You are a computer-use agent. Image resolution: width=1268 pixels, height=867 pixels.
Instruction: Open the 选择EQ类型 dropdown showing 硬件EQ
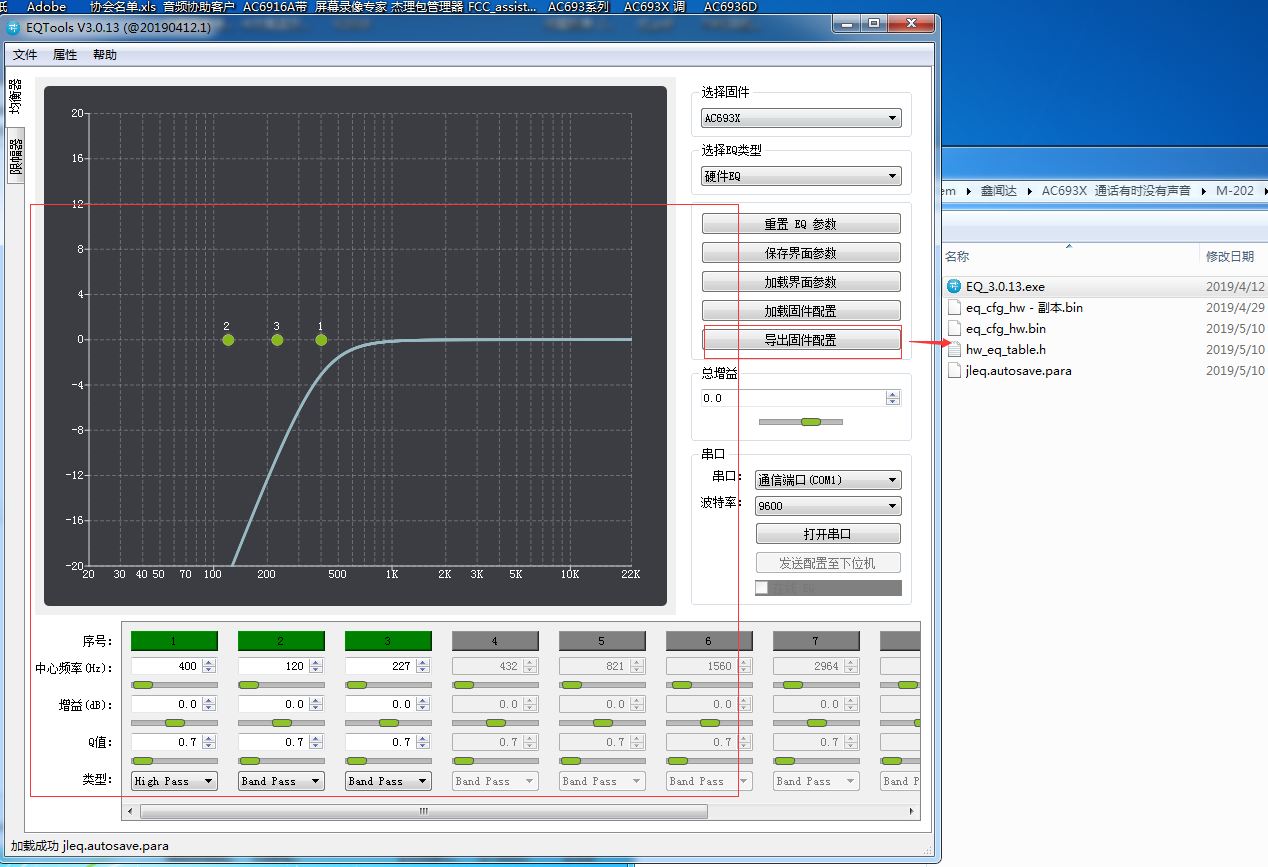pos(801,177)
